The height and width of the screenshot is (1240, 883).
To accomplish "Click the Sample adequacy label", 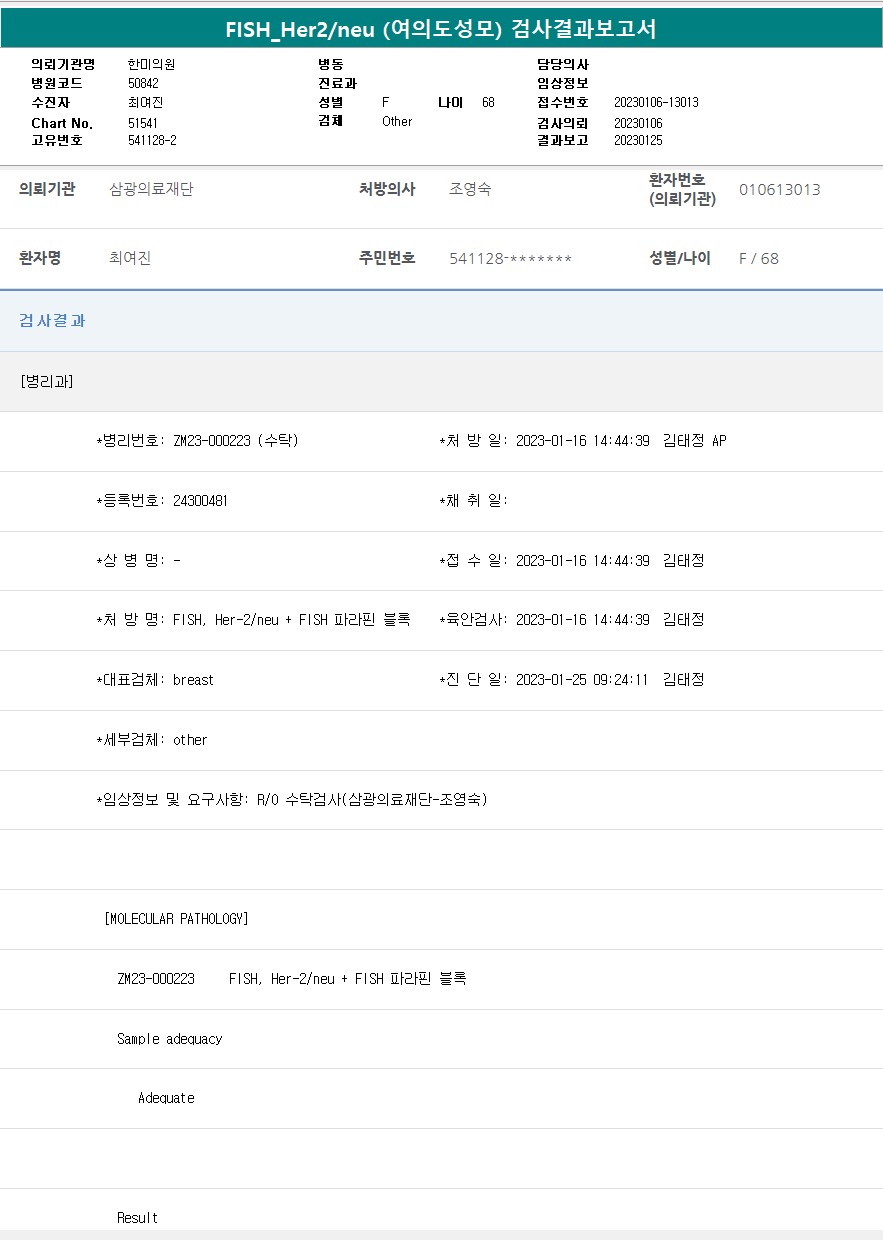I will pyautogui.click(x=169, y=1039).
